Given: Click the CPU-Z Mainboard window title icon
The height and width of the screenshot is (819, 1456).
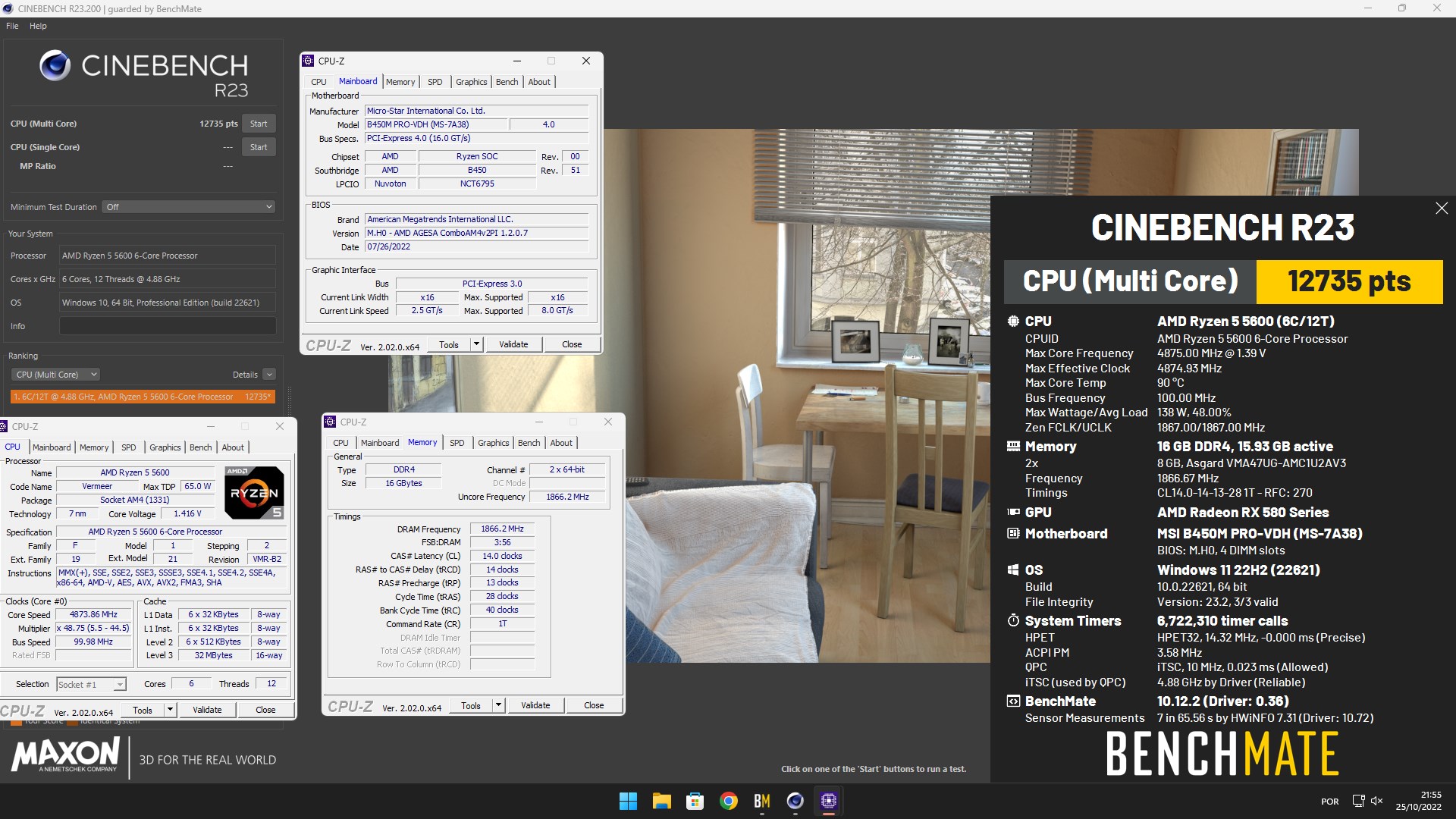Looking at the screenshot, I should point(308,61).
